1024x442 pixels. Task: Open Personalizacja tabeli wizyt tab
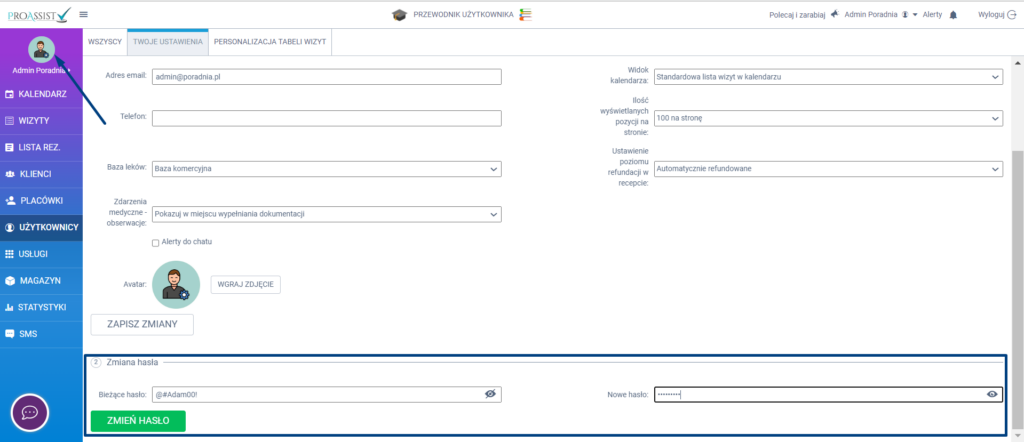270,41
